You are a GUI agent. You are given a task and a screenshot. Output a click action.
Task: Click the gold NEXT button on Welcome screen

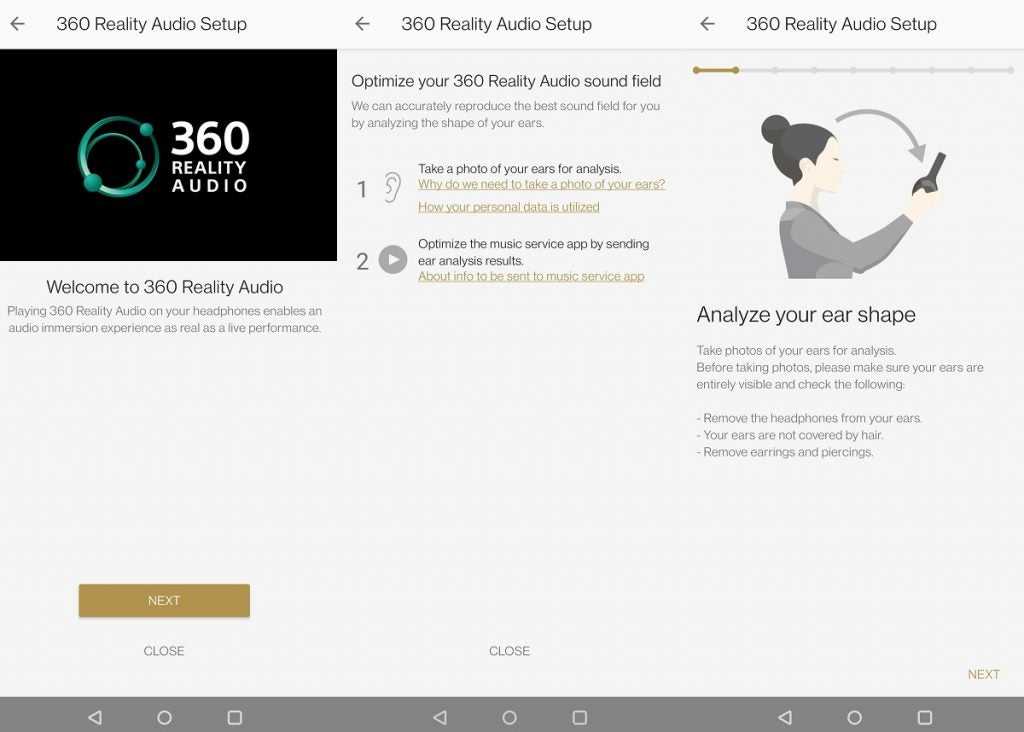point(164,601)
